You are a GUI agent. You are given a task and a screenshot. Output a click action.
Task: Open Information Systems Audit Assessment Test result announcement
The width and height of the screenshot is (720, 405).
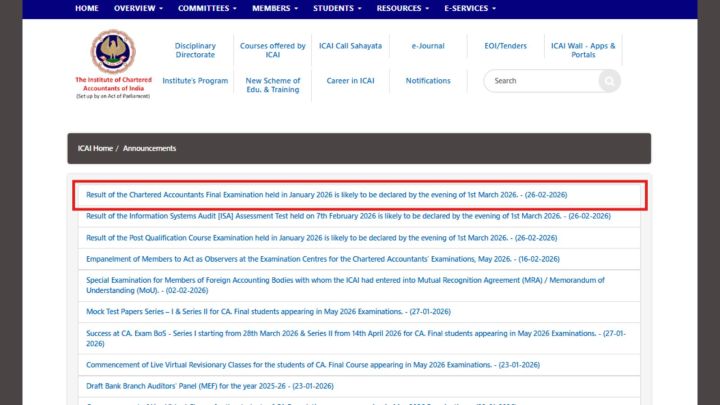(x=348, y=216)
